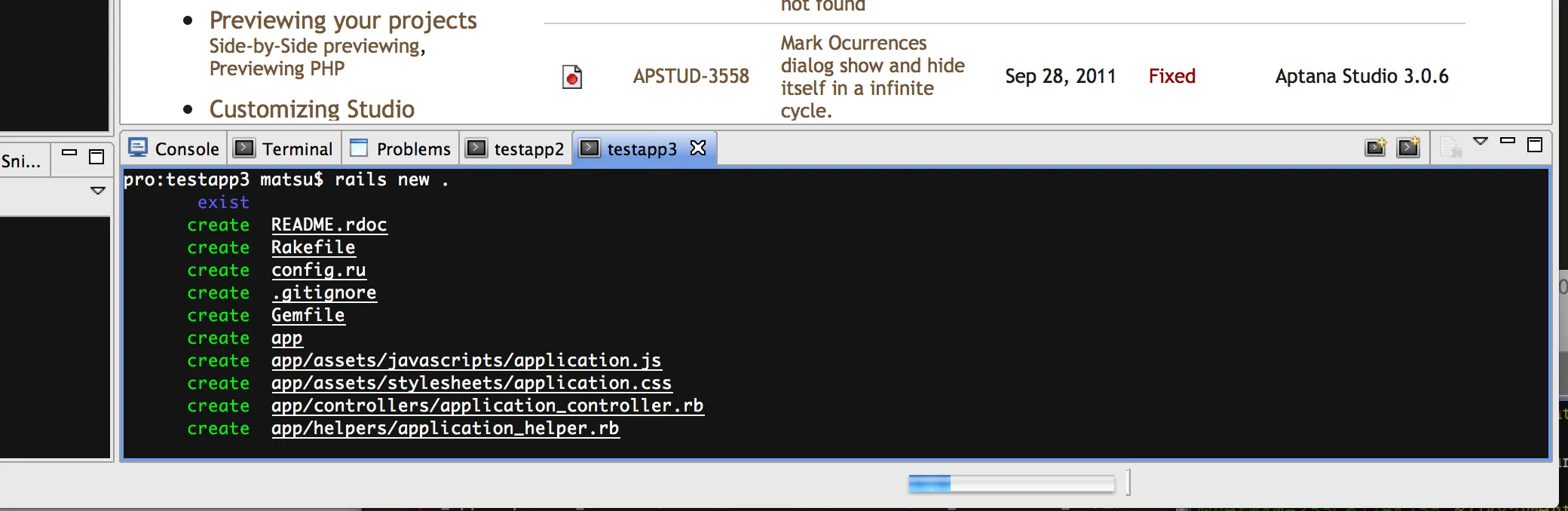Click the 'Fixed' status text

click(x=1172, y=76)
